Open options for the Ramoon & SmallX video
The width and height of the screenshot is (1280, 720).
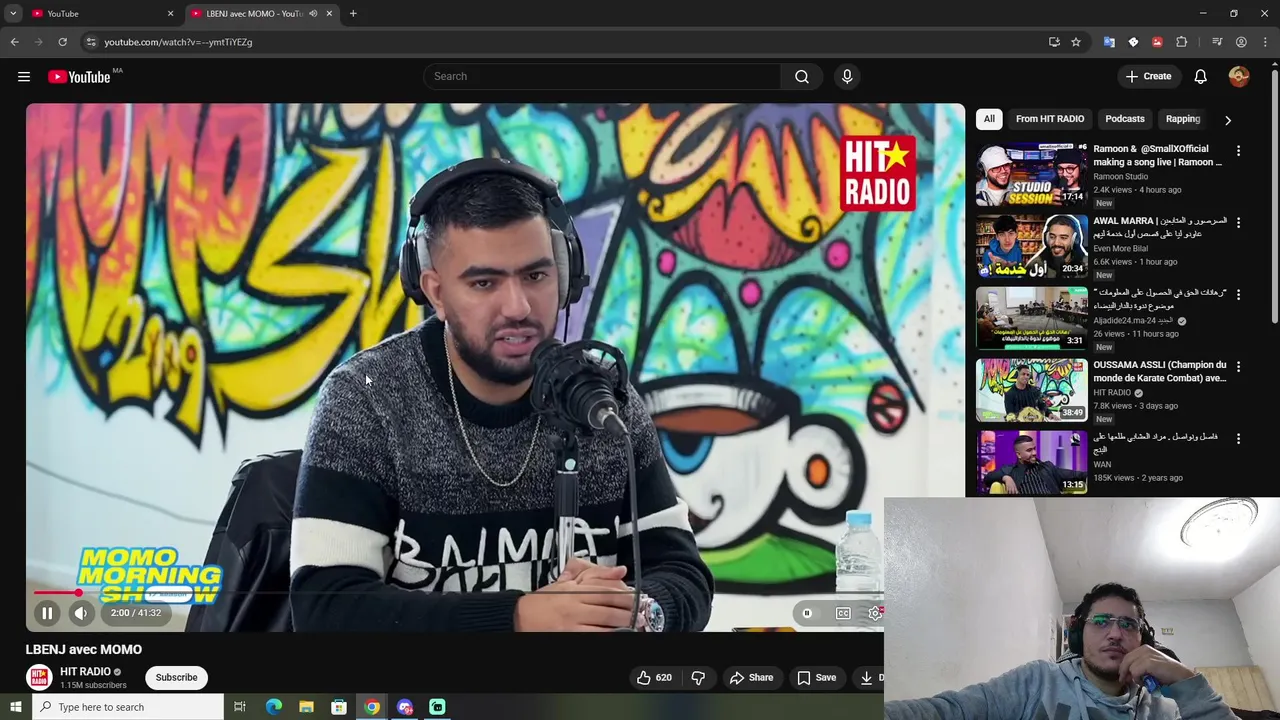pos(1238,151)
